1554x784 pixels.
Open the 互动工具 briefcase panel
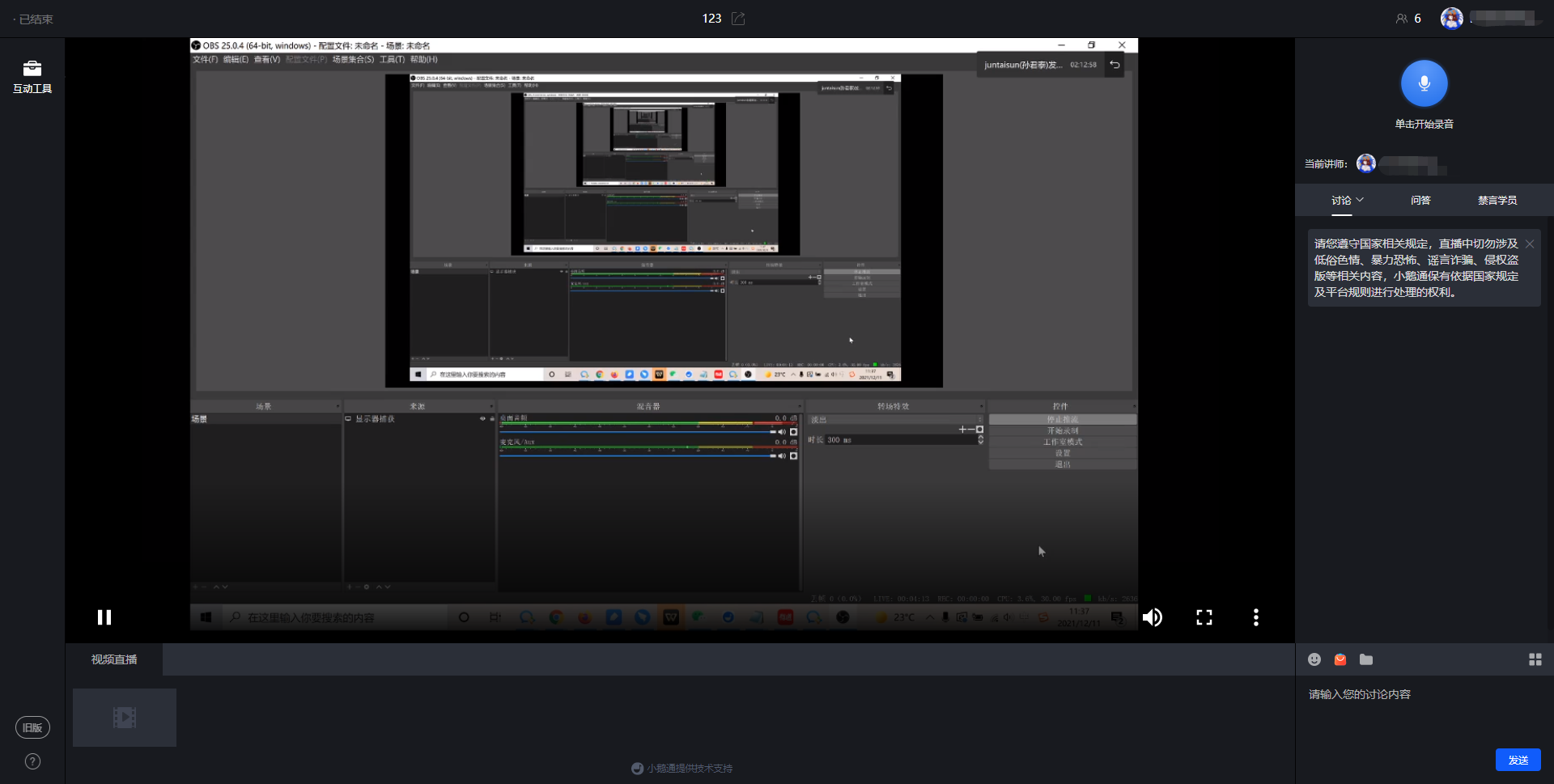(x=32, y=77)
